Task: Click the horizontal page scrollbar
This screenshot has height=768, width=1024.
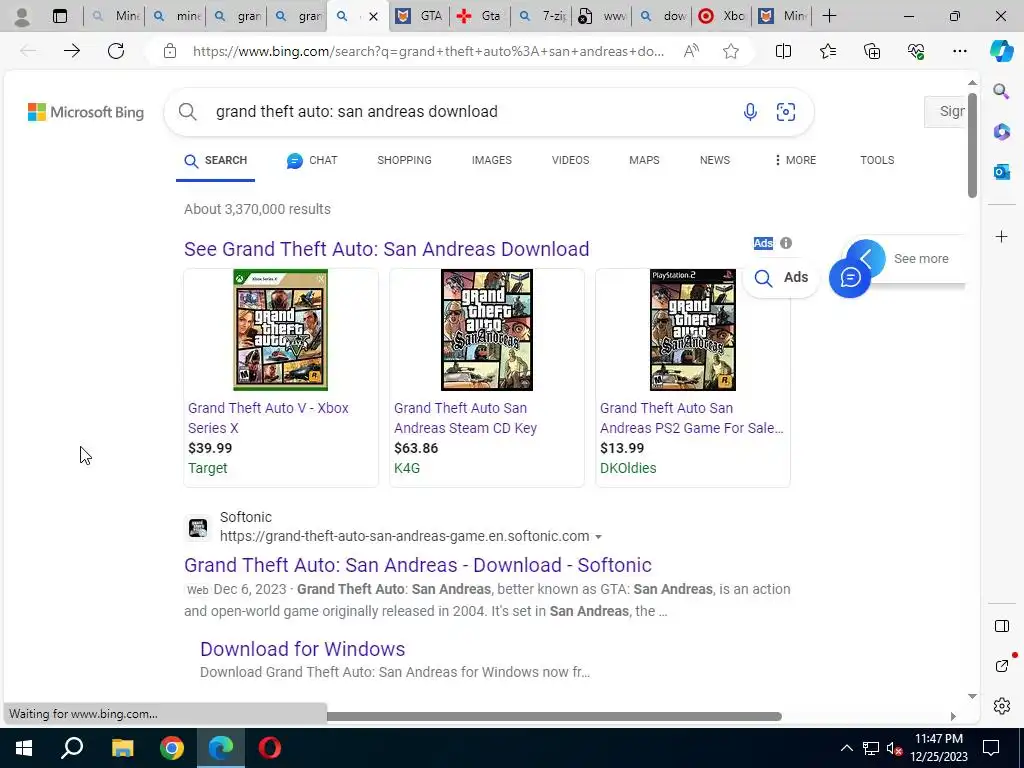Action: click(x=554, y=716)
